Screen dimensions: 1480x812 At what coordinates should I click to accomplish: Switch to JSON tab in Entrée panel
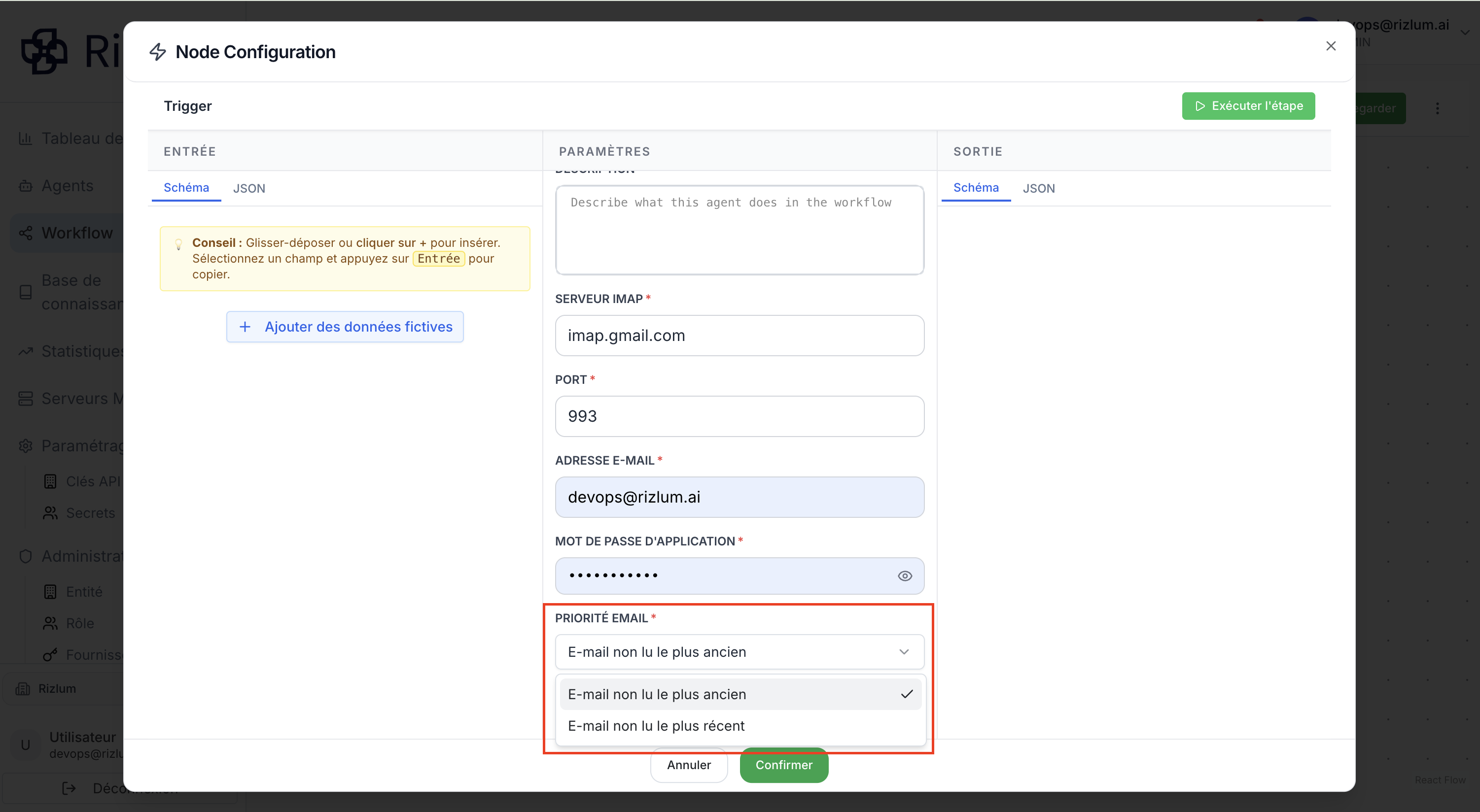(249, 188)
